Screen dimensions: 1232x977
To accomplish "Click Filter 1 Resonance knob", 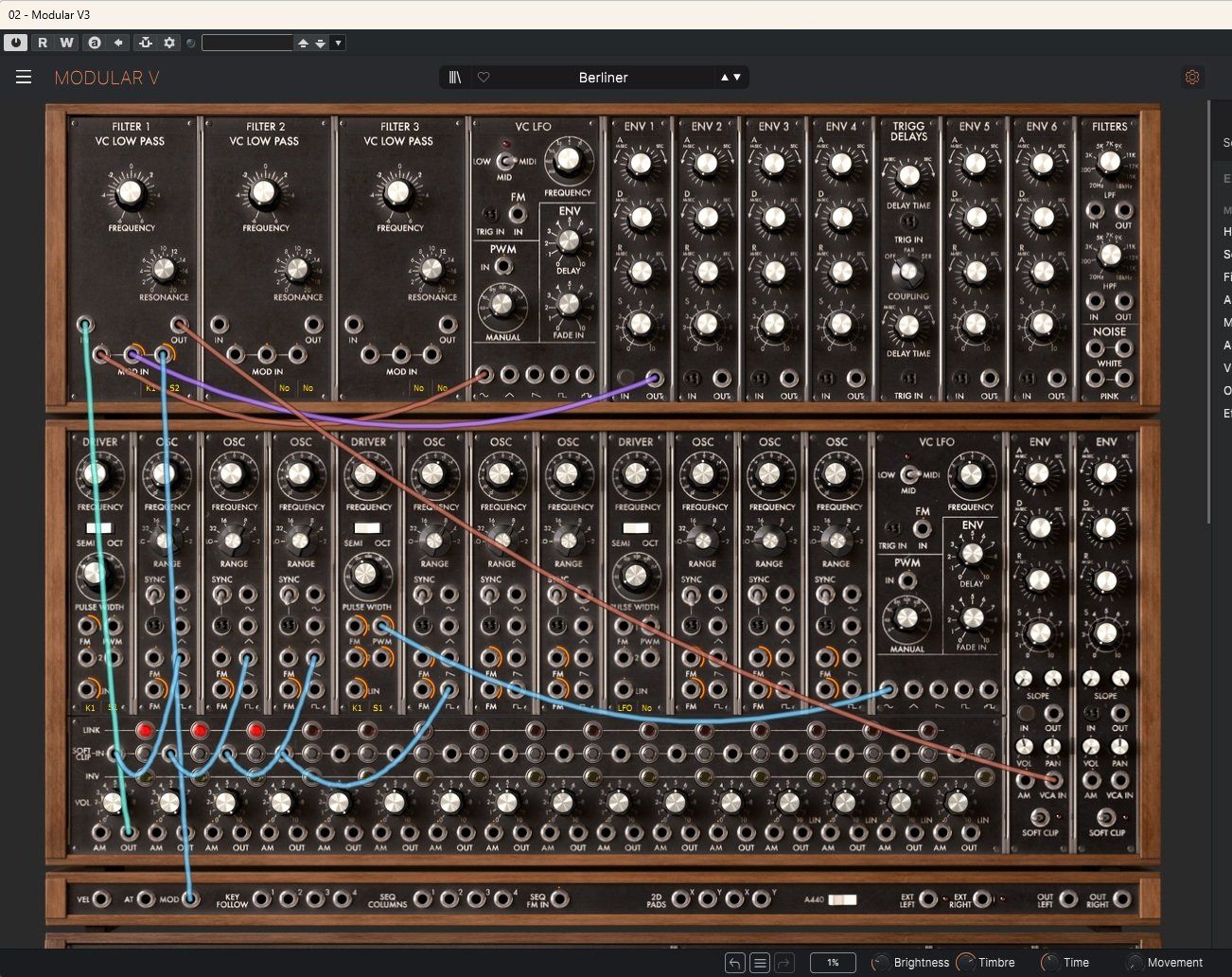I will [x=164, y=270].
